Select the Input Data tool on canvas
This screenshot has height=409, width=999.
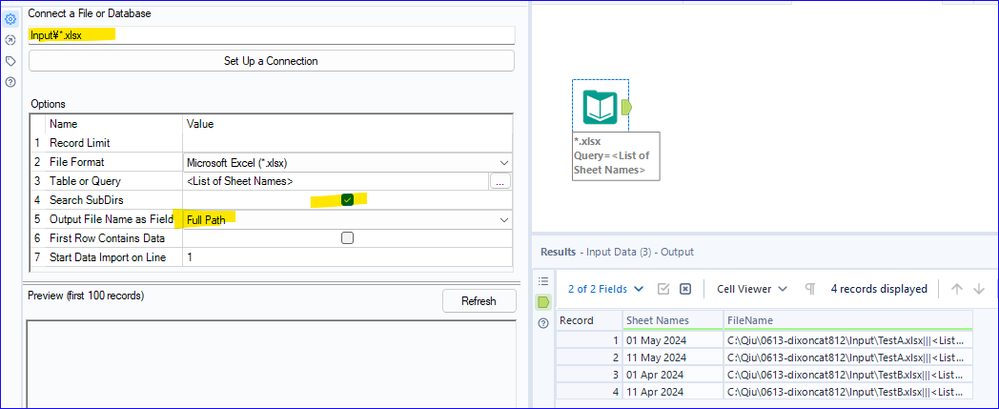[600, 106]
